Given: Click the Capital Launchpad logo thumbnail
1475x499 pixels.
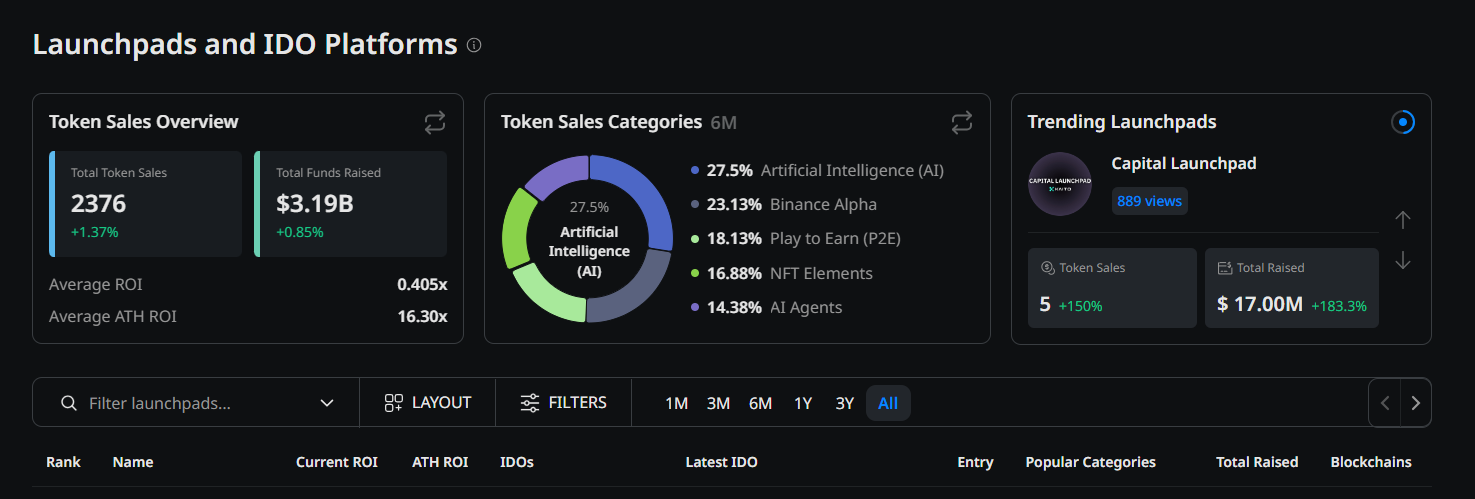Looking at the screenshot, I should pyautogui.click(x=1060, y=184).
